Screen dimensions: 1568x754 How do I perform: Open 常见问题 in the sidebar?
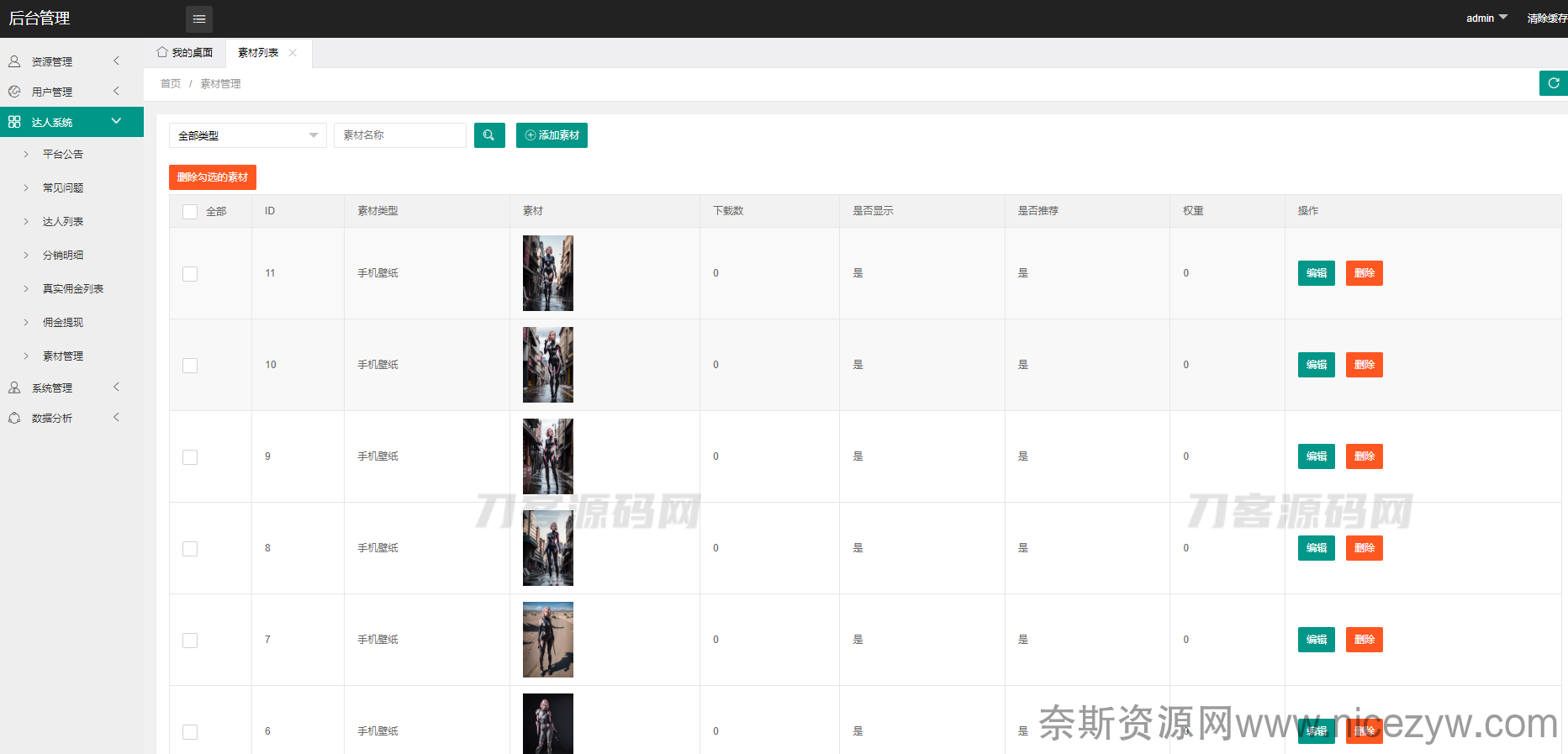[63, 188]
